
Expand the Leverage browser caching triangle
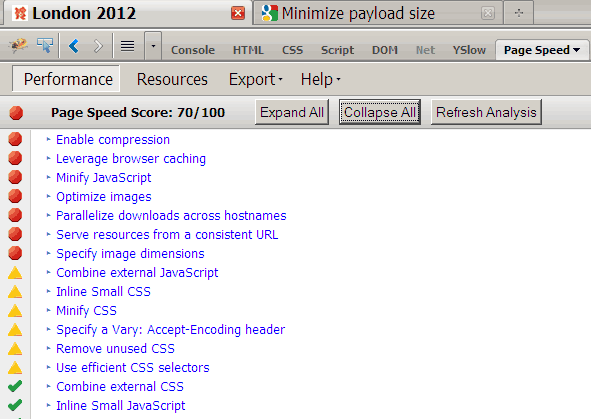[48, 158]
